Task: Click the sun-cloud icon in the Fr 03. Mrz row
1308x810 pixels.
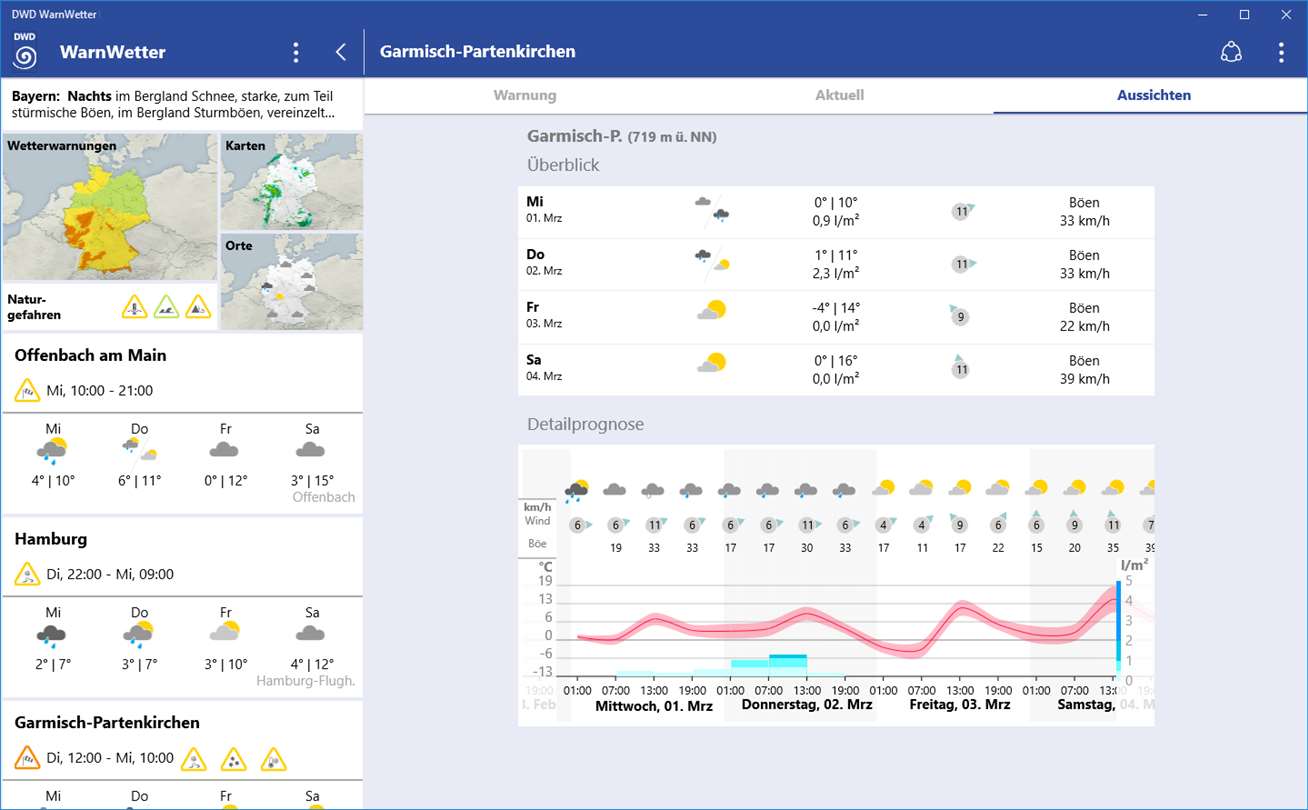Action: (711, 311)
